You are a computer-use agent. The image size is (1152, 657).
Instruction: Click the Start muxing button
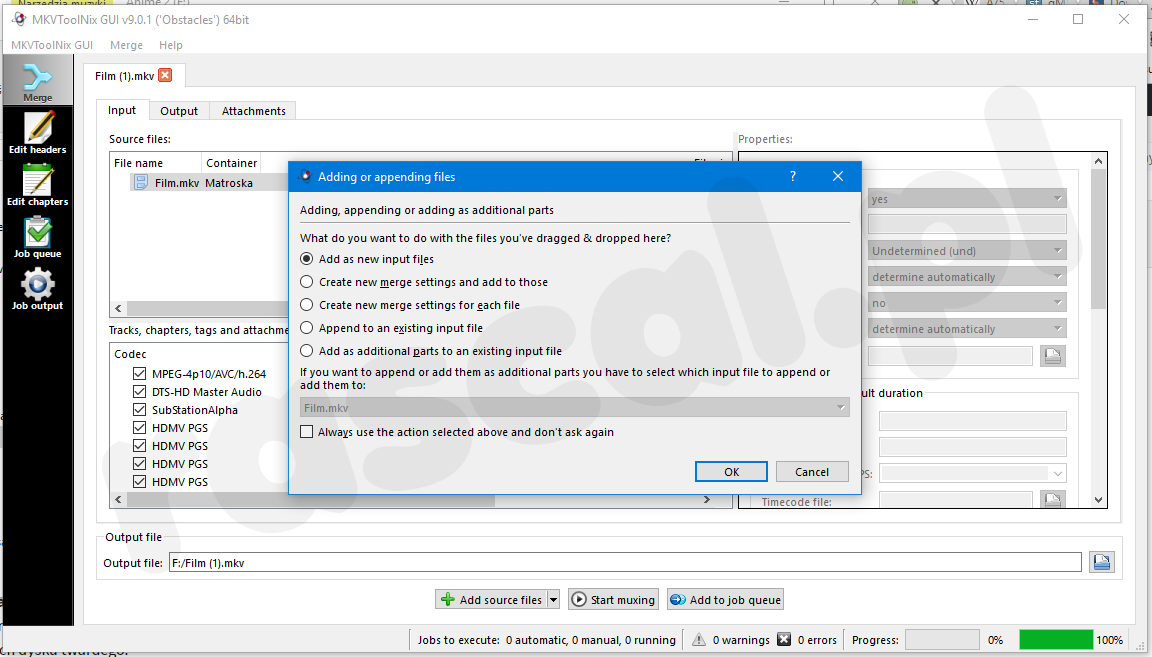612,600
